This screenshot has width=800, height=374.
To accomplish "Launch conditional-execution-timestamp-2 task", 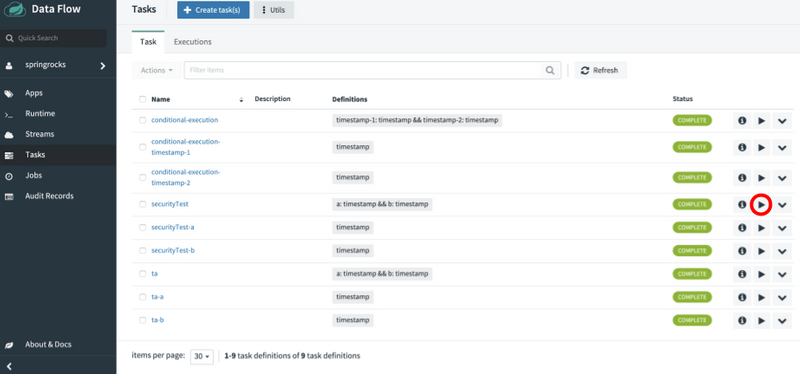I will (x=761, y=178).
